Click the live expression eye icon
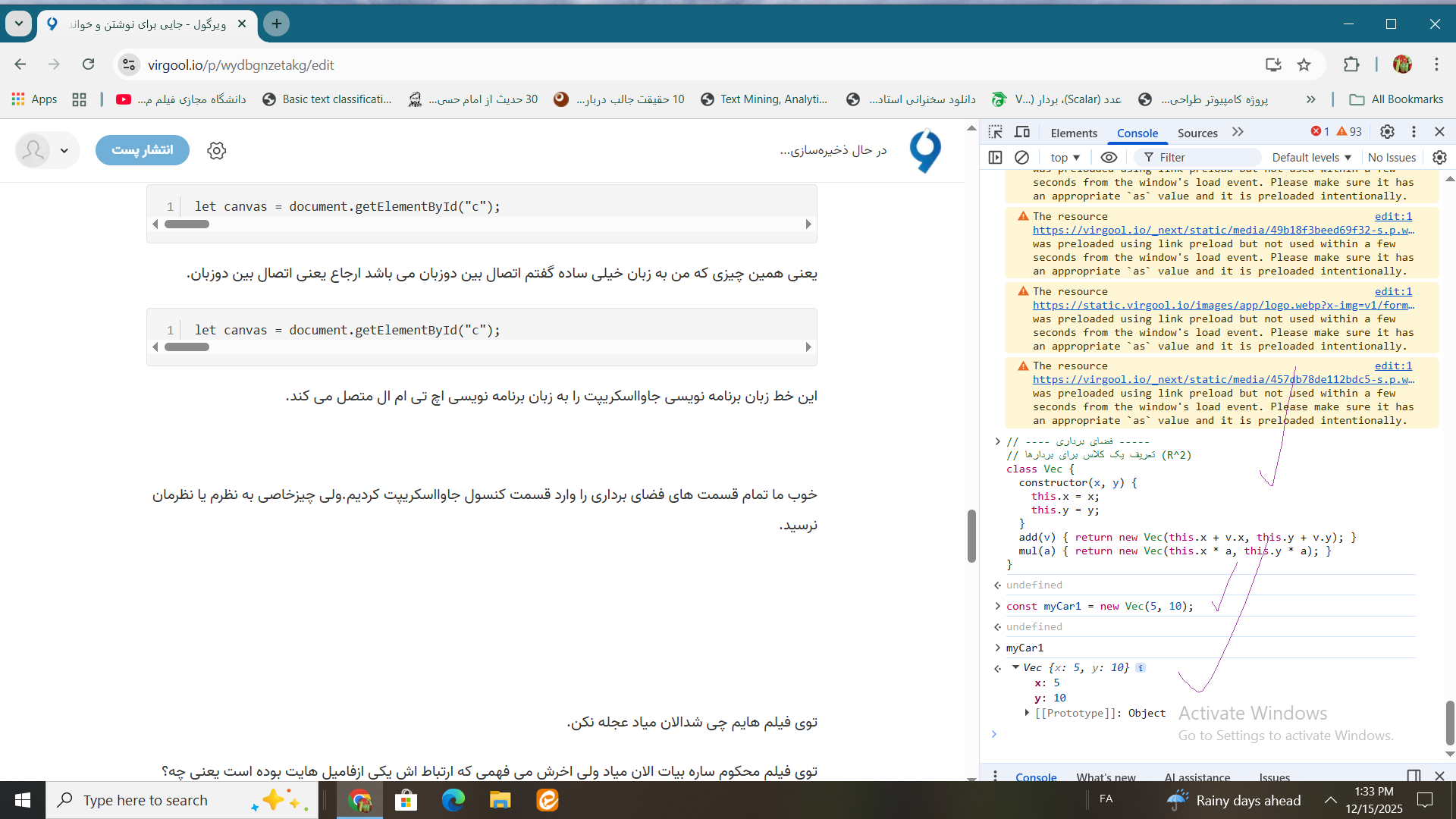The image size is (1456, 819). (1109, 157)
